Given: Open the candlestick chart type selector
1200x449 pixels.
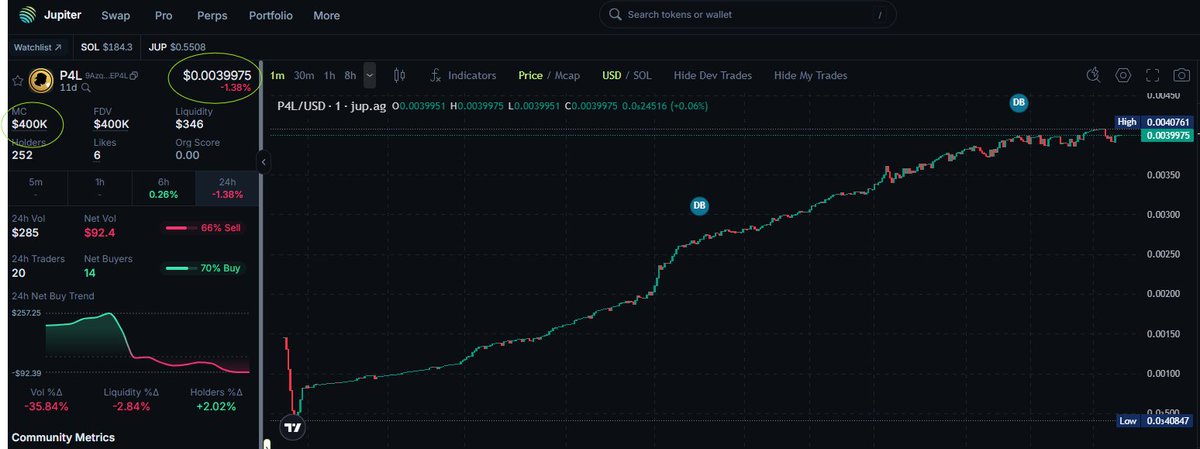Looking at the screenshot, I should pyautogui.click(x=400, y=75).
